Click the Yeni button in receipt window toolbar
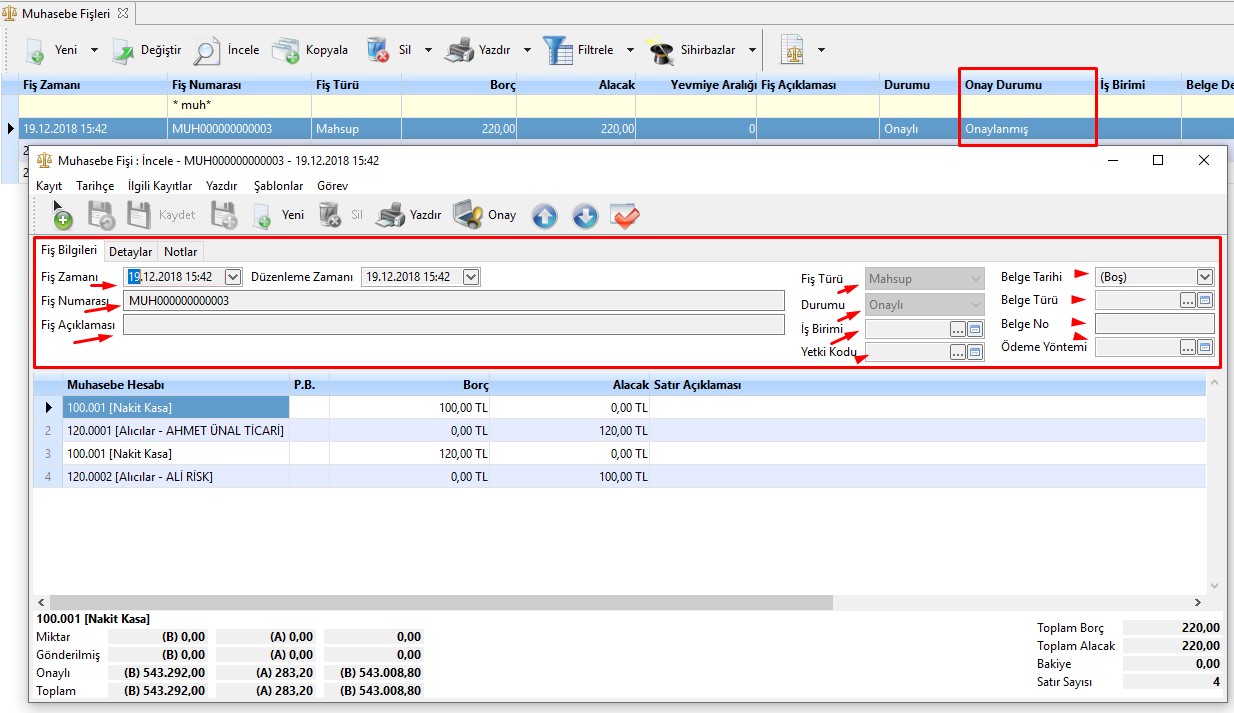This screenshot has width=1234, height=713. click(x=281, y=215)
